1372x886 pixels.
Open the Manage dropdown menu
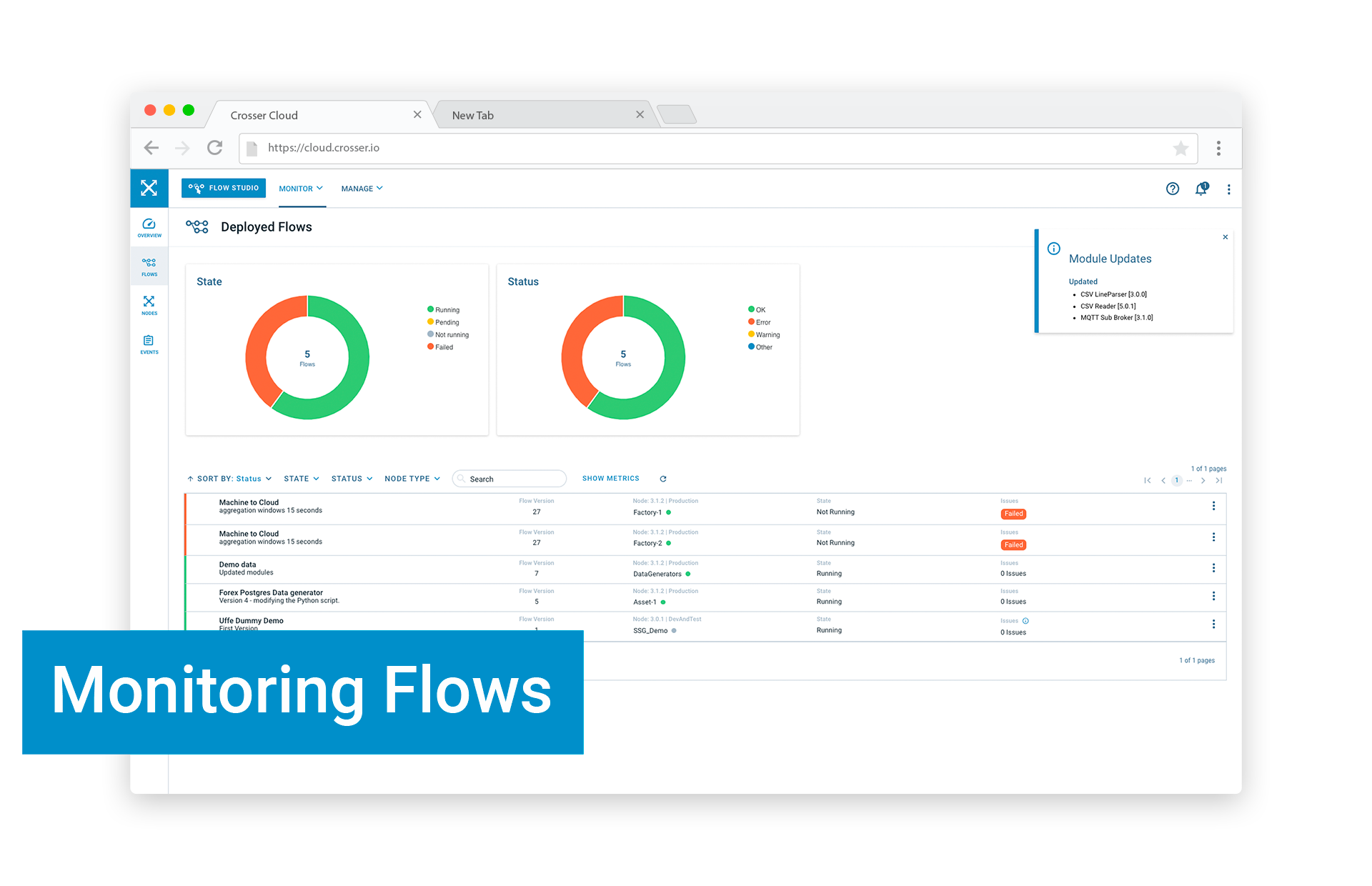pyautogui.click(x=362, y=189)
